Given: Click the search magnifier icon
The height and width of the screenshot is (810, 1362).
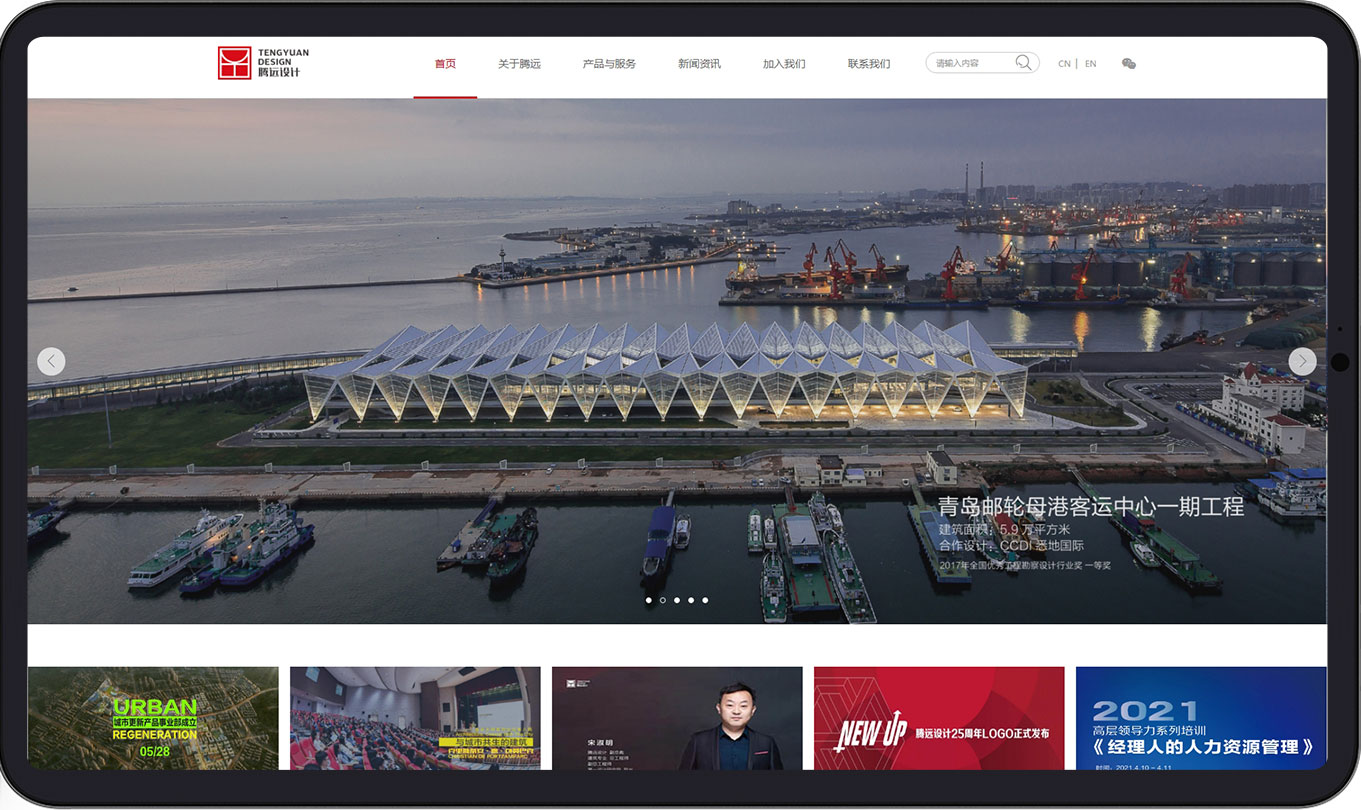Looking at the screenshot, I should click(x=1023, y=63).
